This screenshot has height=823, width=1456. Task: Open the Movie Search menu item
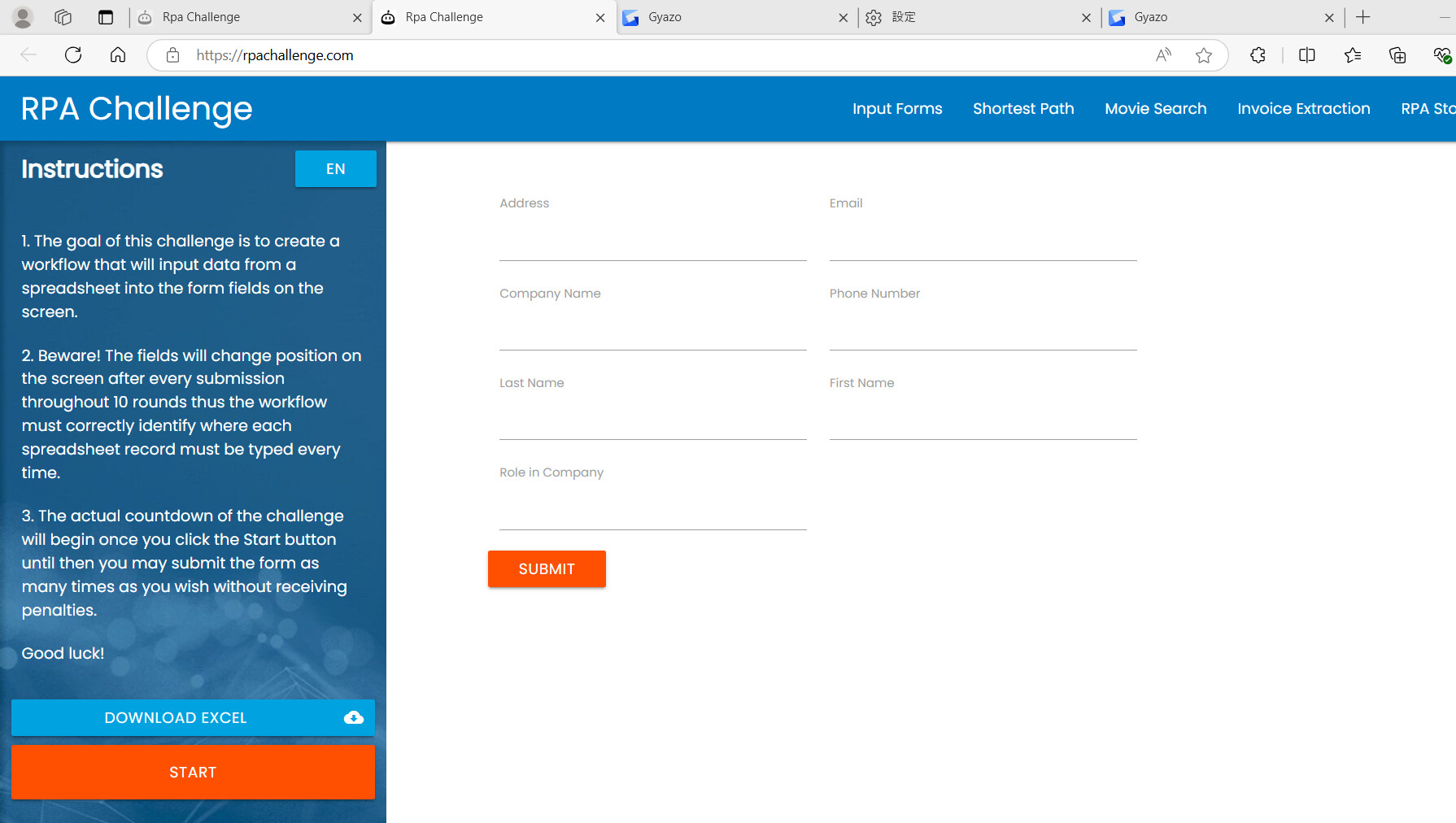(x=1155, y=109)
